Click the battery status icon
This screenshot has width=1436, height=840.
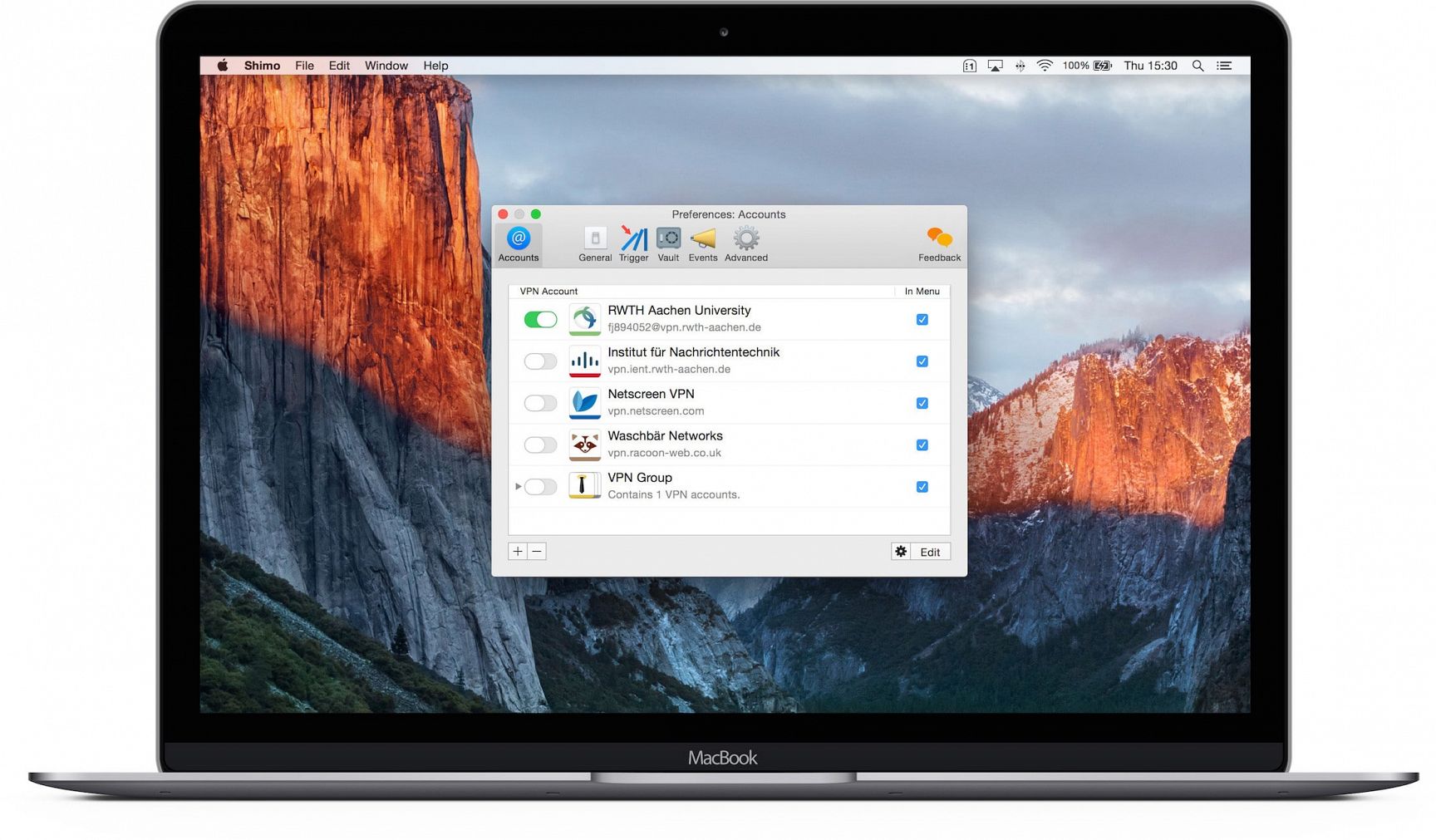[x=1103, y=66]
